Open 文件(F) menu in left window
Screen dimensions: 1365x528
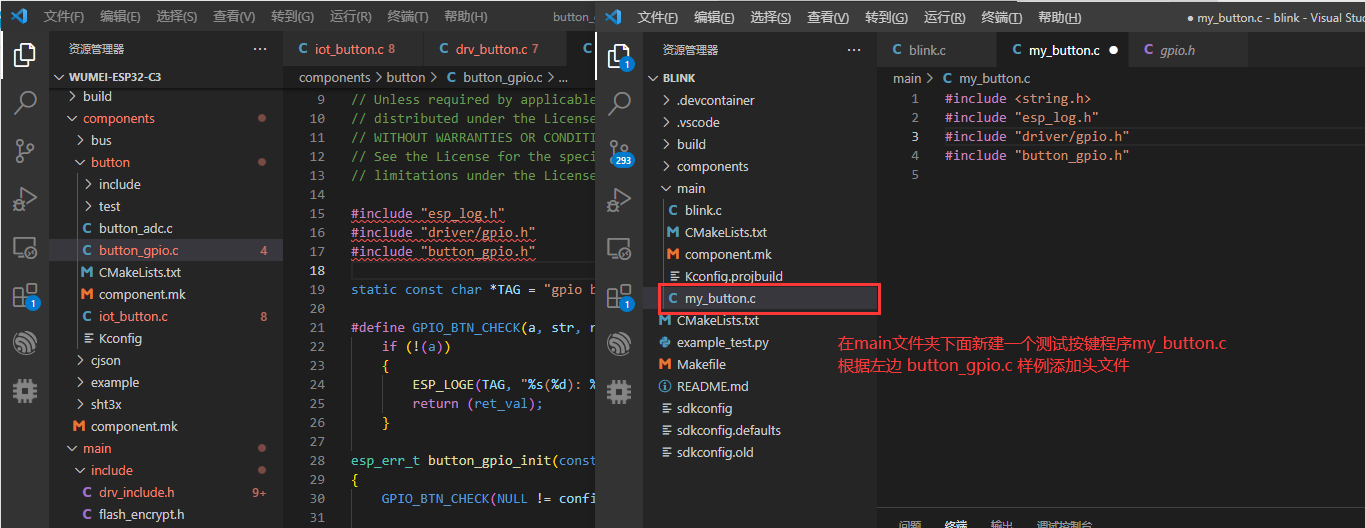click(64, 17)
